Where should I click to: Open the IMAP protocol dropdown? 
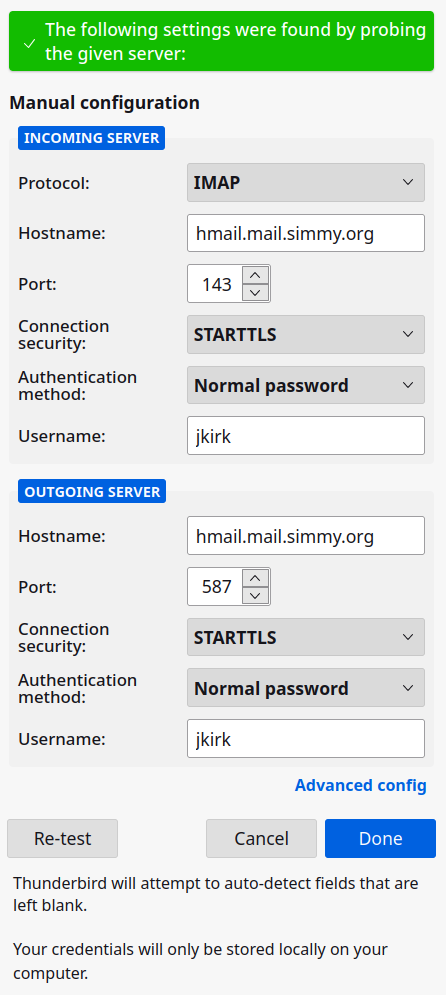click(306, 183)
